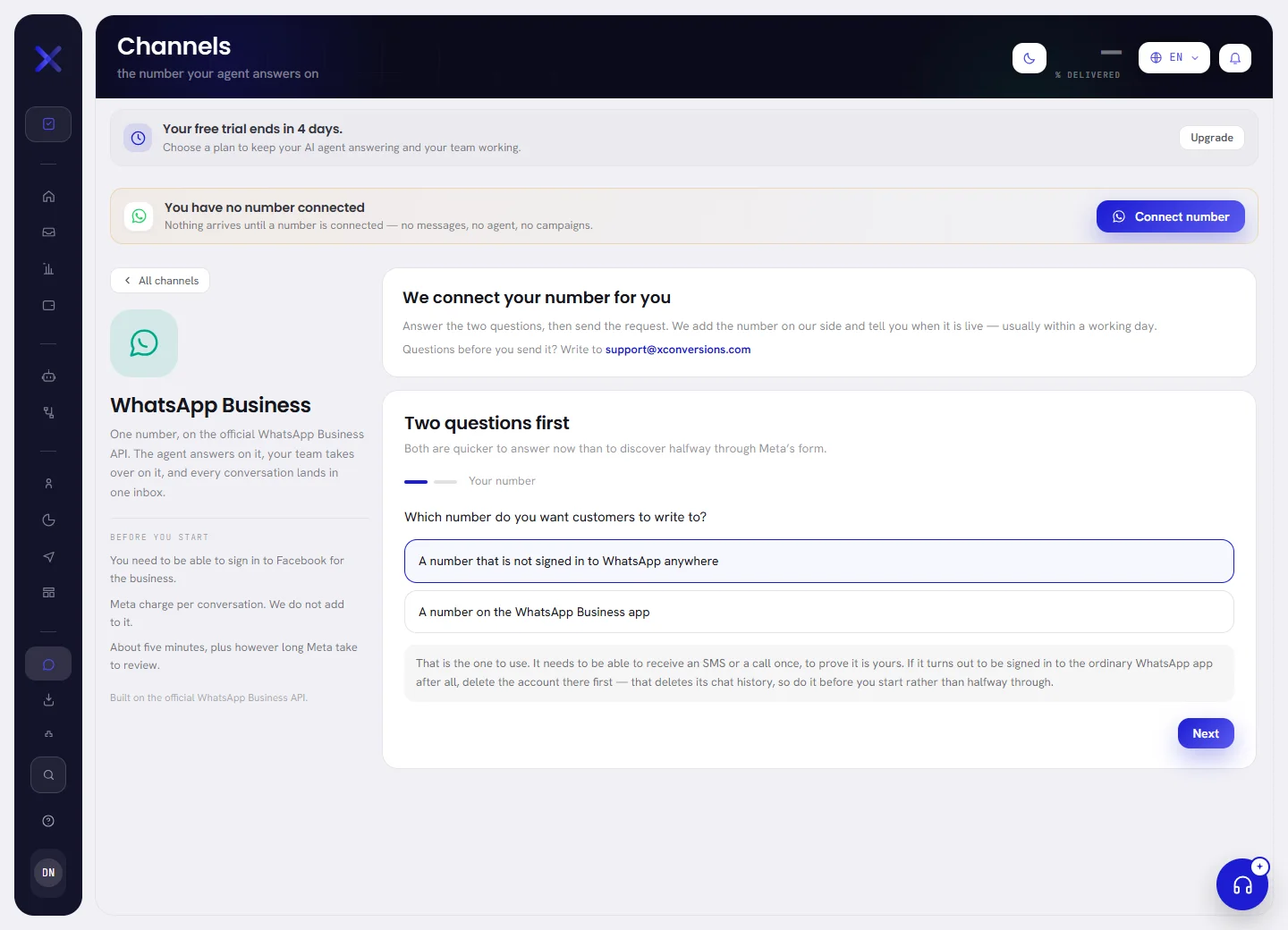Open the checklist icon in the sidebar

(48, 124)
